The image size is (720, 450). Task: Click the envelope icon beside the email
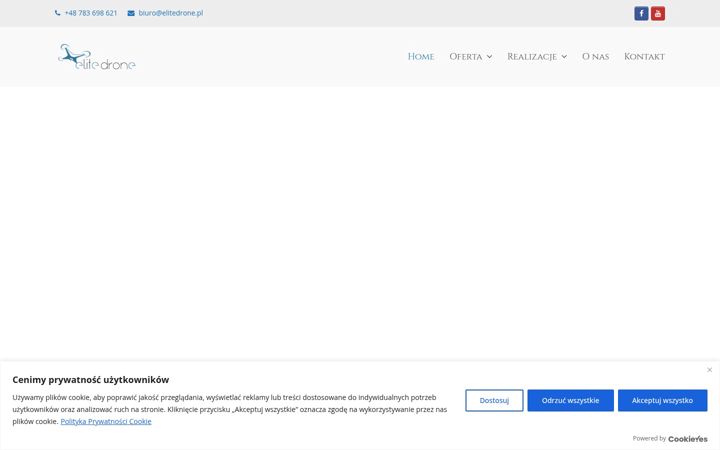(x=131, y=13)
